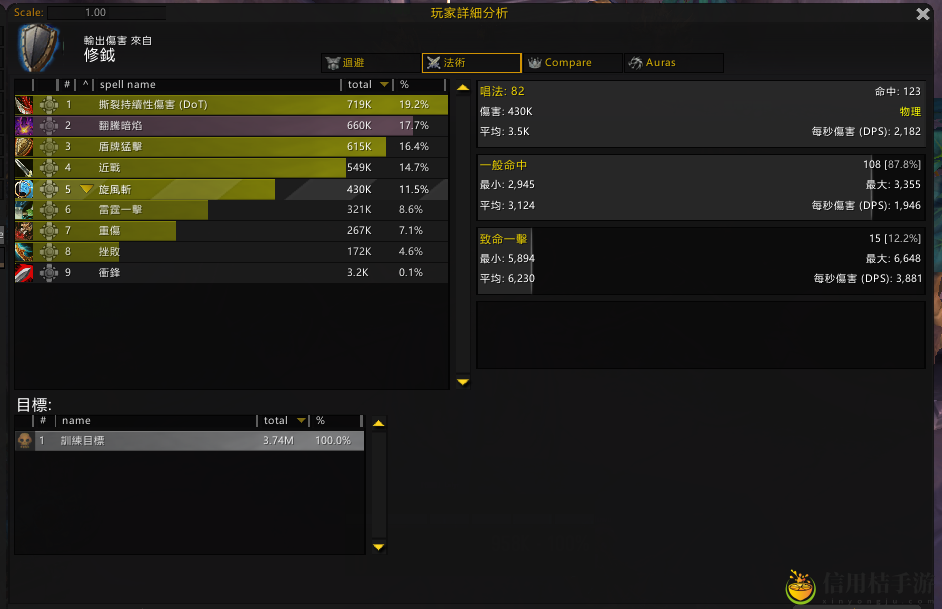The image size is (942, 609).
Task: Click the 挫敗 spell icon
Action: pyautogui.click(x=24, y=252)
